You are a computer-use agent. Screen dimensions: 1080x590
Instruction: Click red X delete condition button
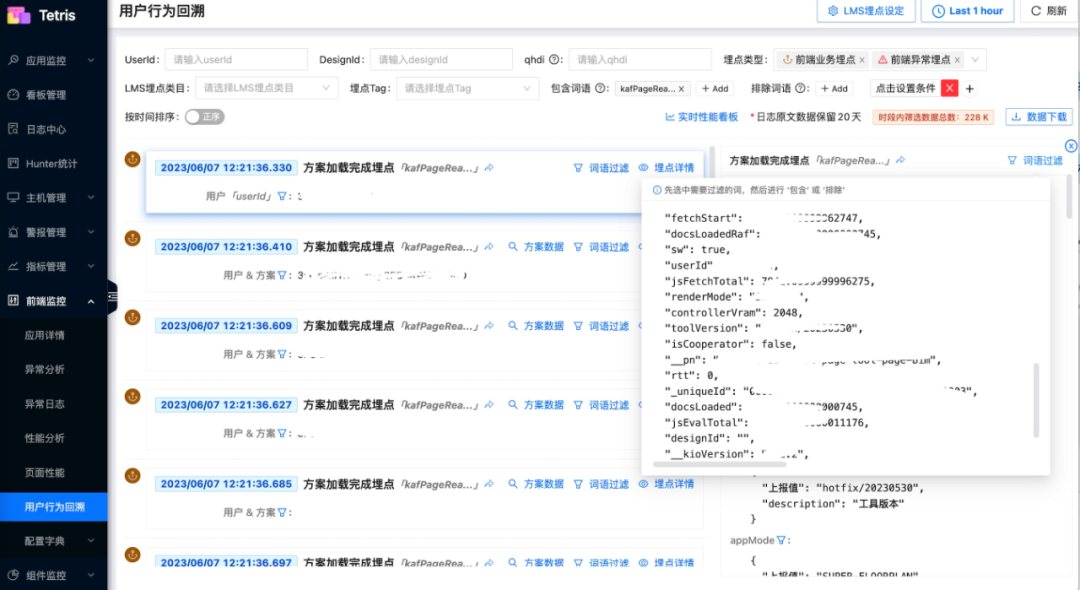(950, 88)
